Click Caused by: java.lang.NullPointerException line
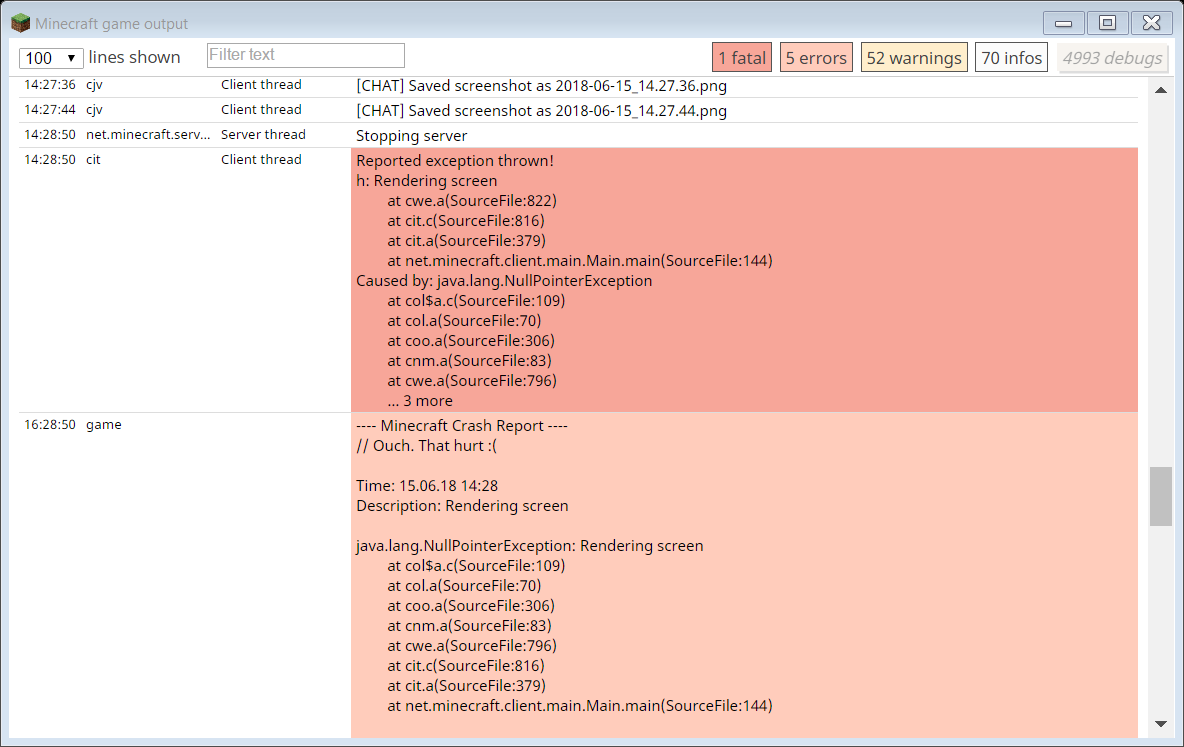 pos(504,280)
